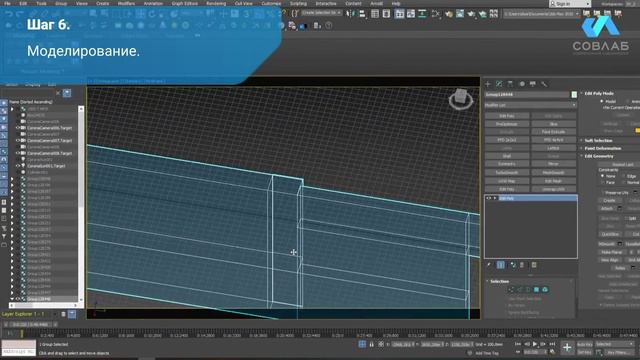Switch to the Hierarchy command panel tab
The height and width of the screenshot is (360, 640).
tap(510, 84)
